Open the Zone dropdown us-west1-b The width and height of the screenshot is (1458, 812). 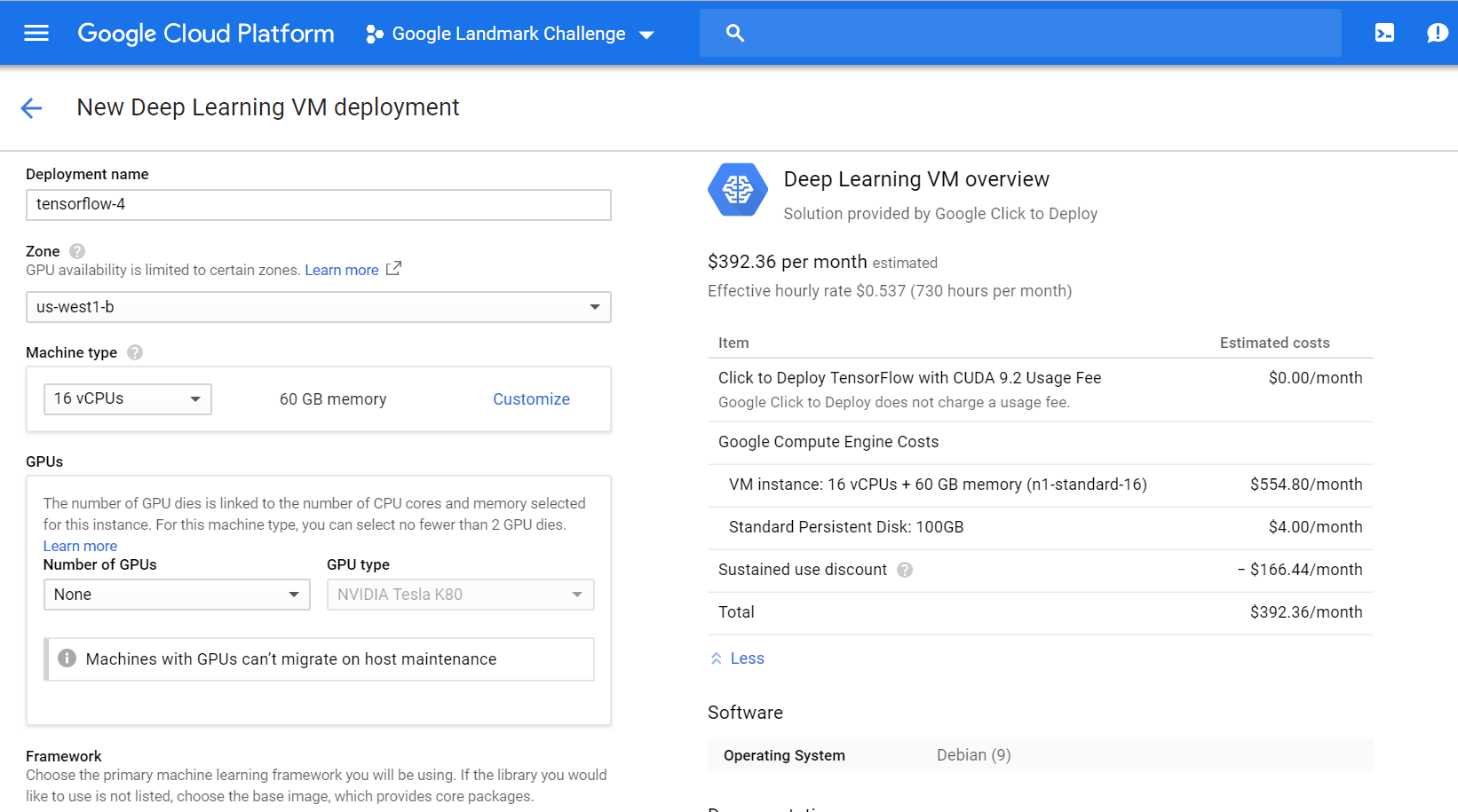click(319, 307)
